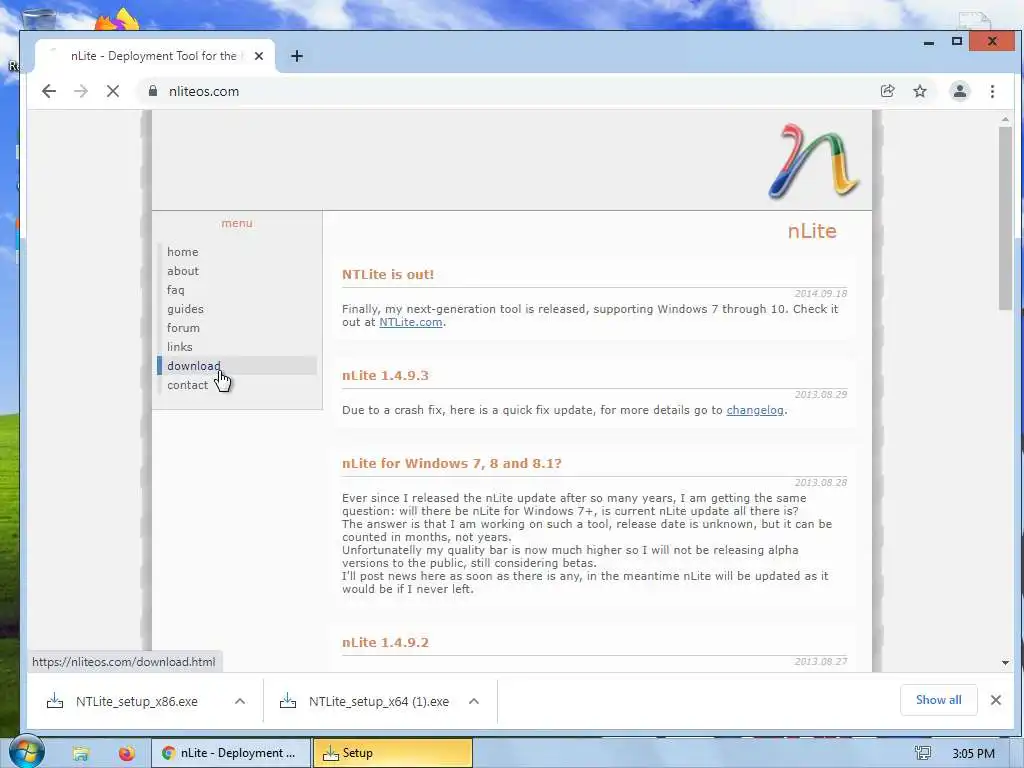
Task: Click the lock icon beside nliteos.com
Action: (153, 91)
